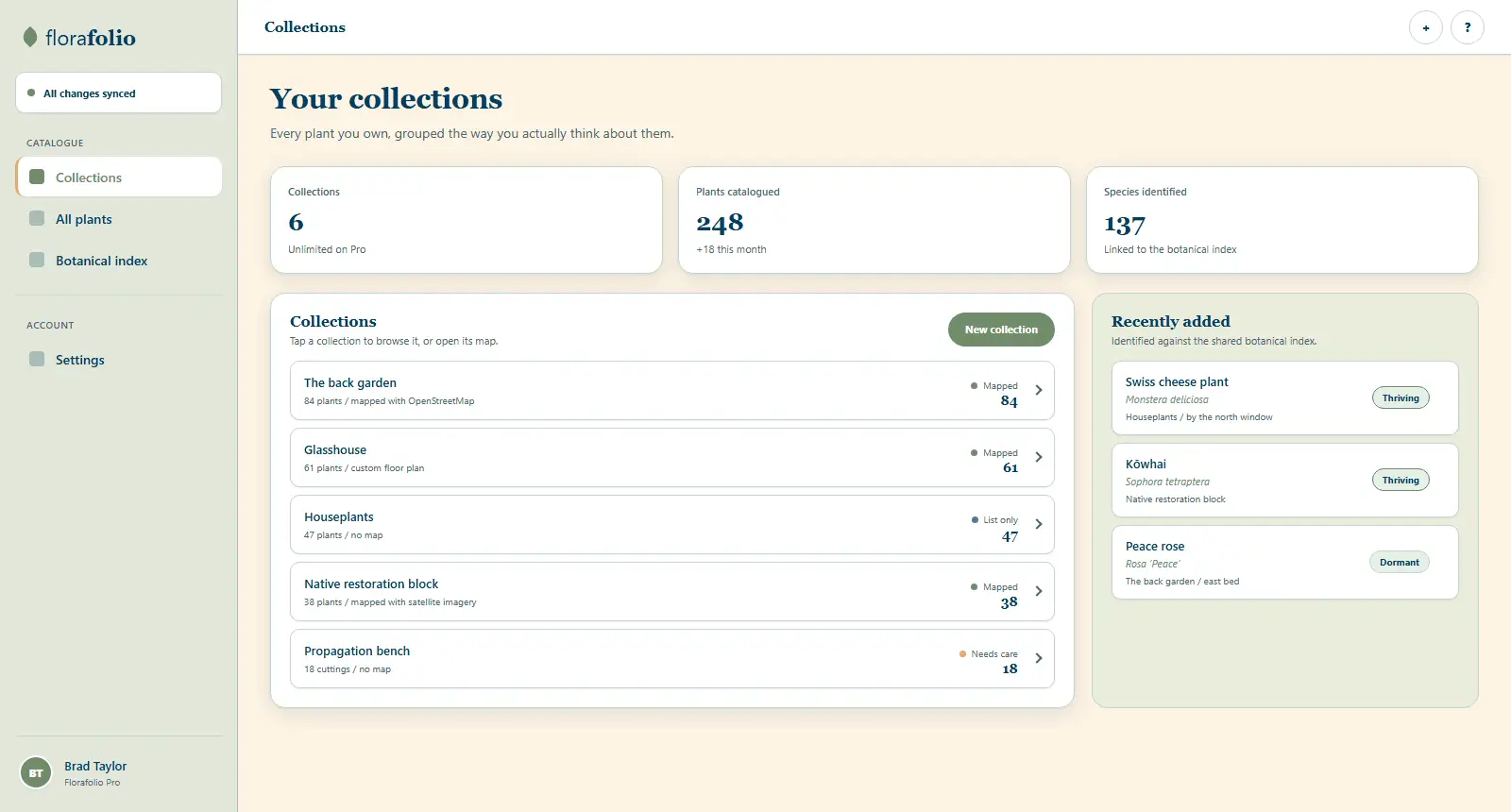This screenshot has width=1511, height=812.
Task: Open the Peace rose recently added card
Action: (x=1285, y=563)
